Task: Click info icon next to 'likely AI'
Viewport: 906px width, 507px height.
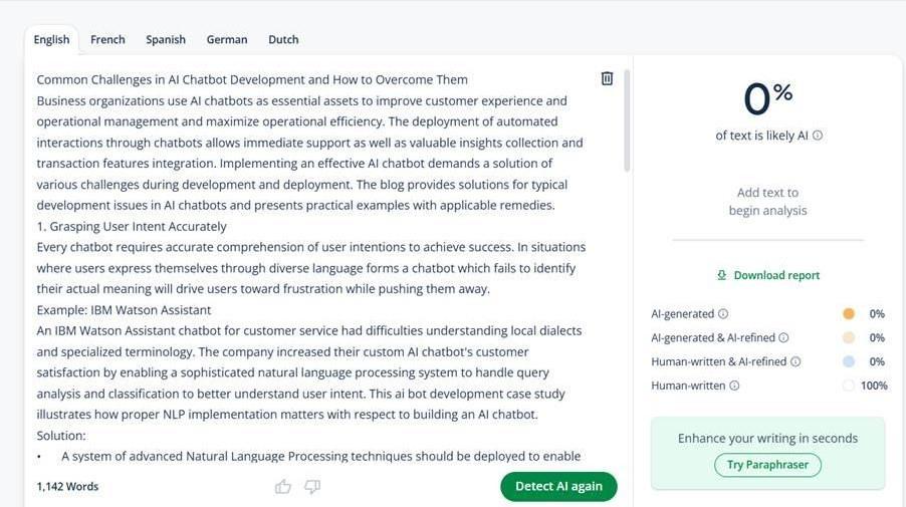Action: point(818,136)
